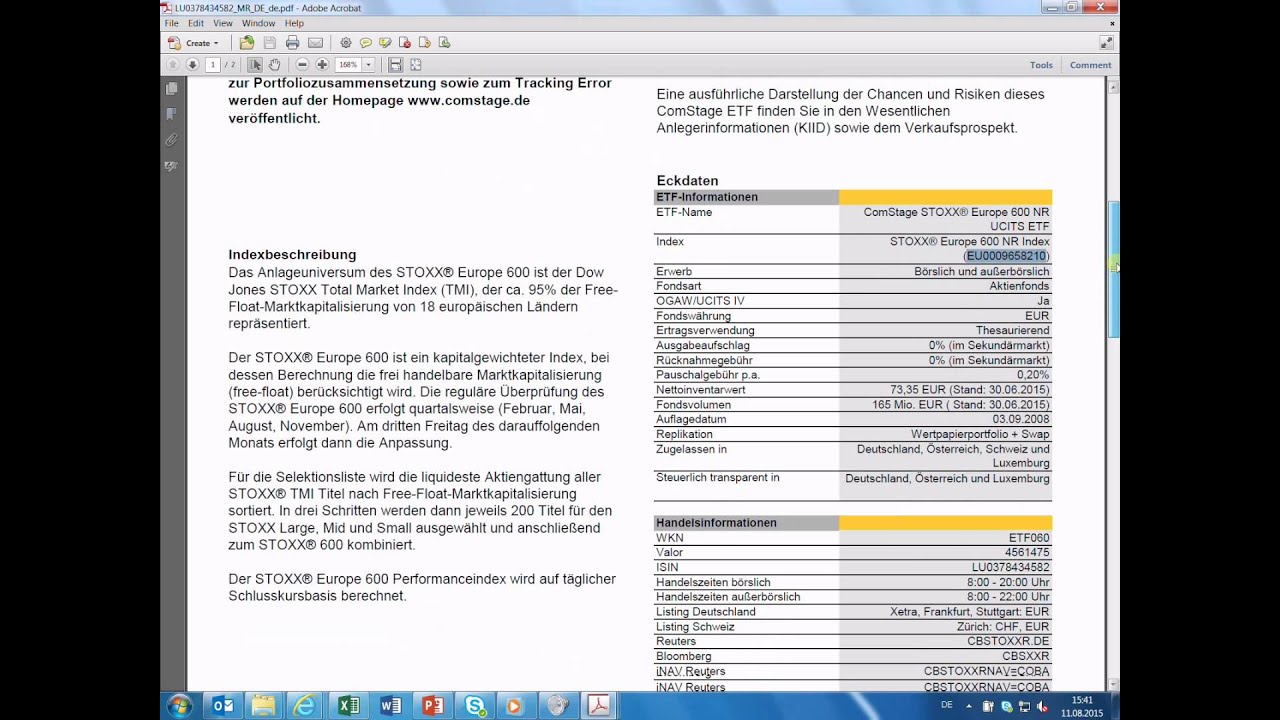Click the Reuters code CBSTOXXR.DE
Image resolution: width=1280 pixels, height=720 pixels.
tap(1008, 641)
